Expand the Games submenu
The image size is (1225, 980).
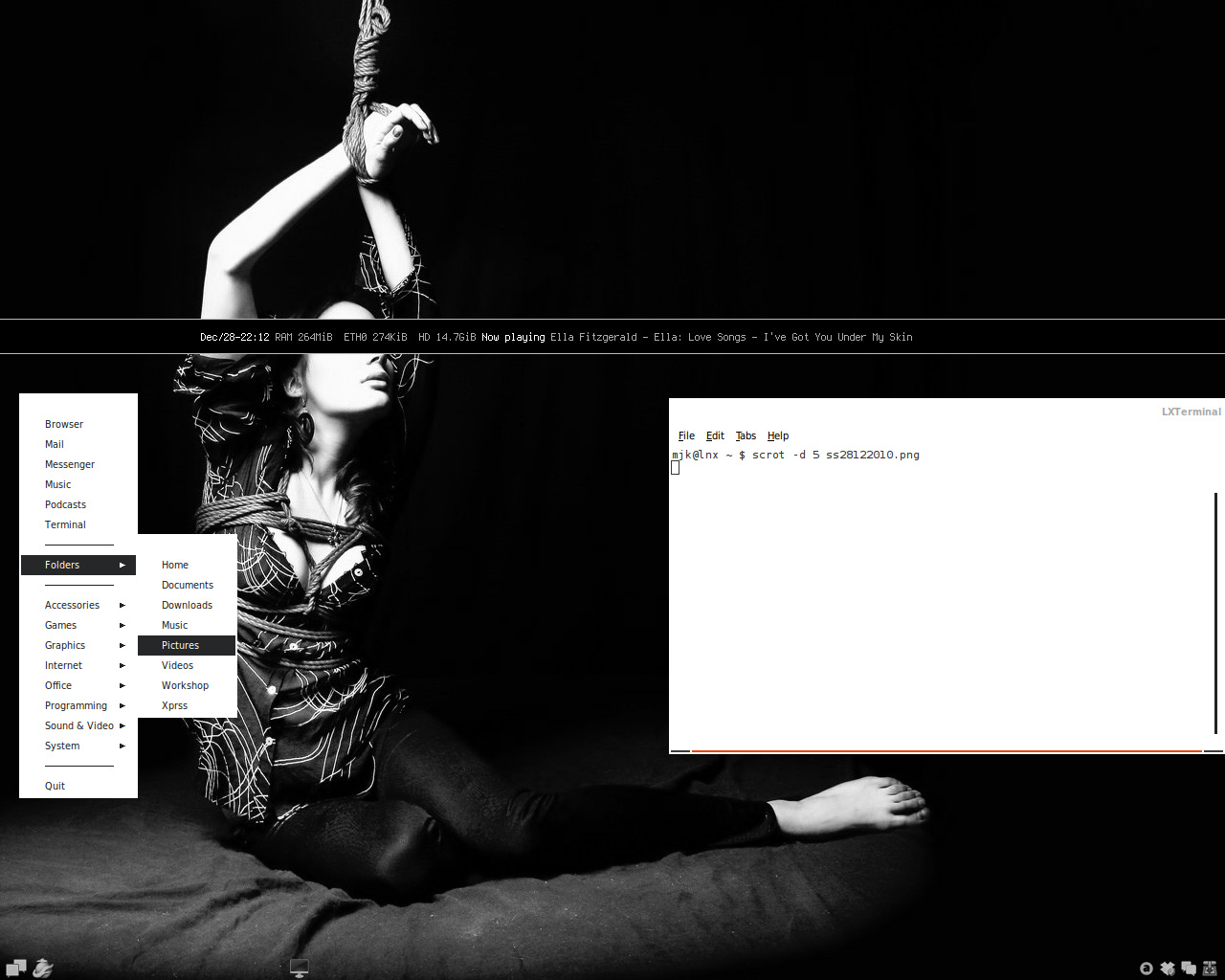[78, 625]
